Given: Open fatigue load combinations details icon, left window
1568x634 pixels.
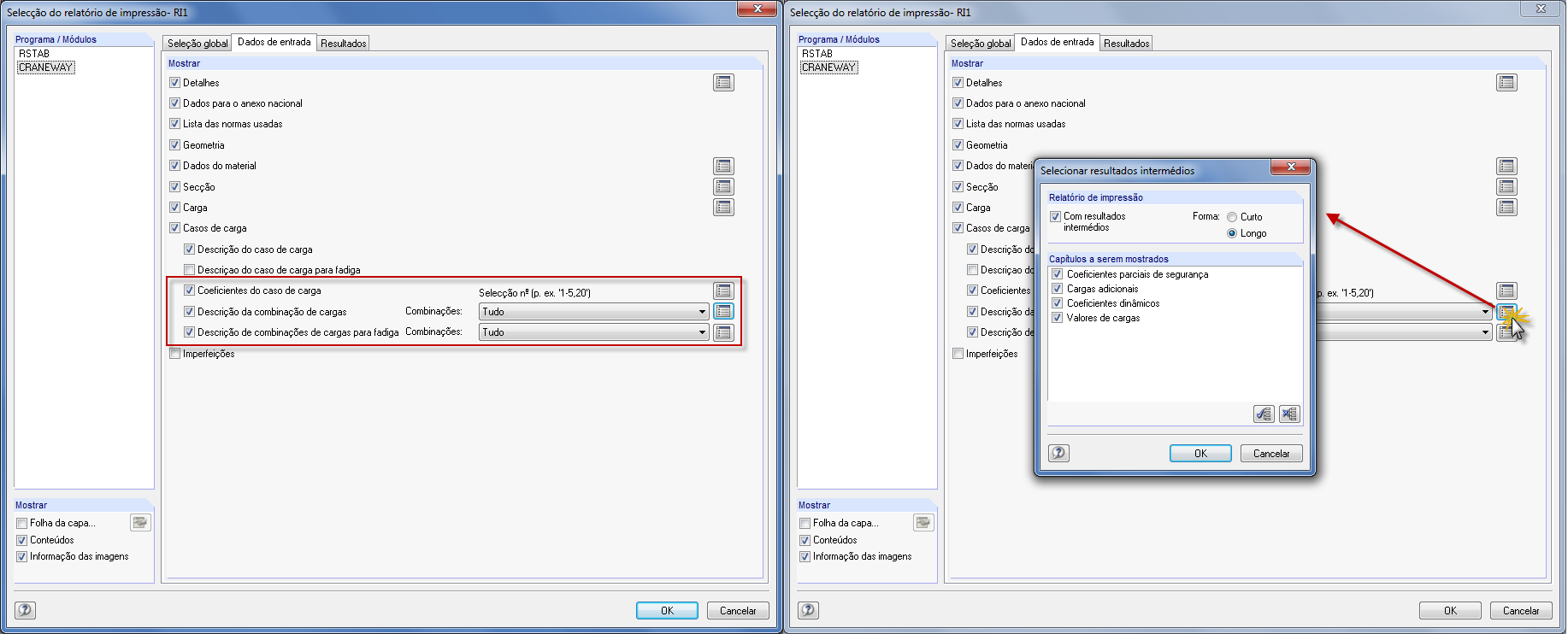Looking at the screenshot, I should tap(723, 332).
